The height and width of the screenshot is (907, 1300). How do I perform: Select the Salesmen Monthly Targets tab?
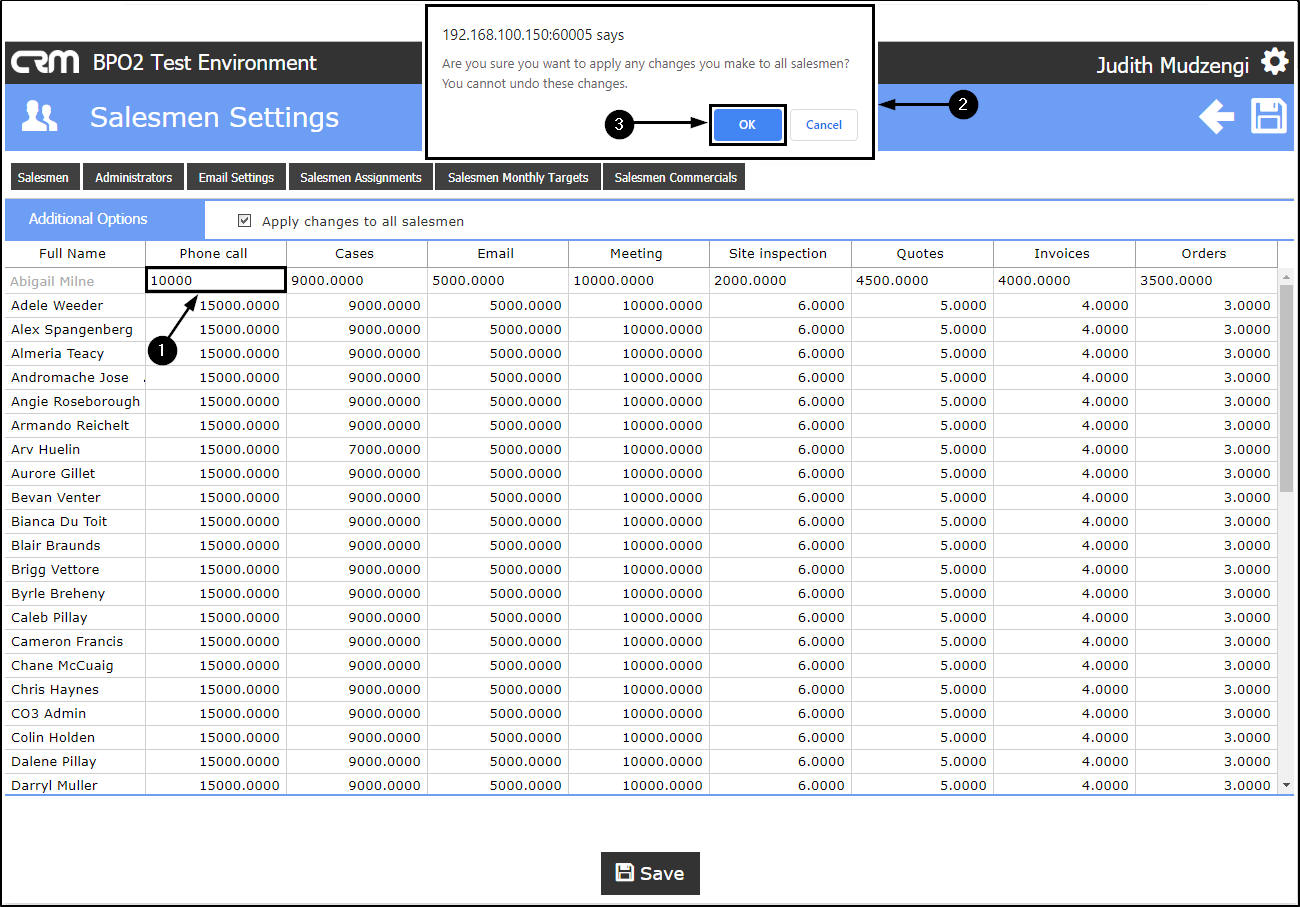pos(518,177)
